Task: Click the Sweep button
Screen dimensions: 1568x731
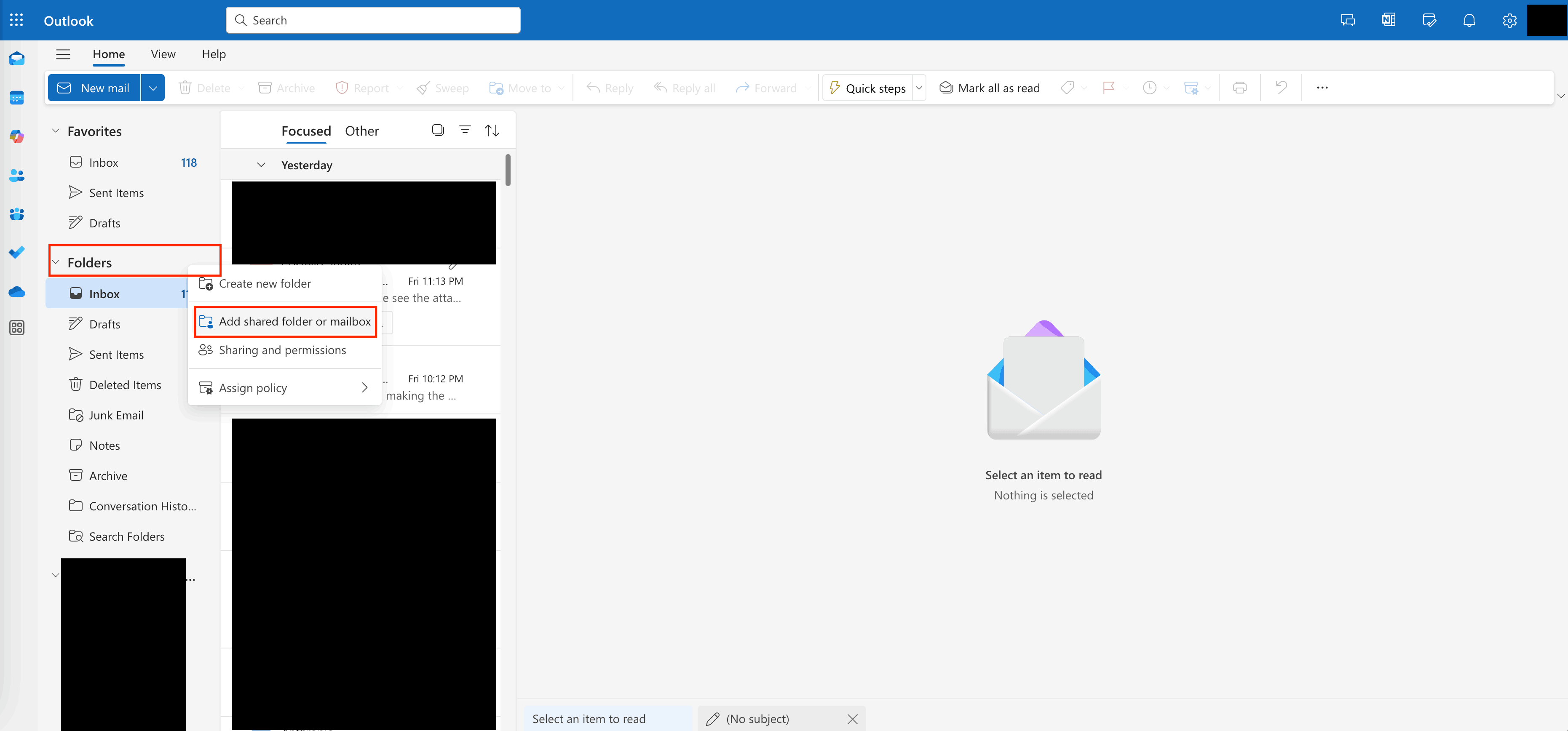Action: coord(442,88)
